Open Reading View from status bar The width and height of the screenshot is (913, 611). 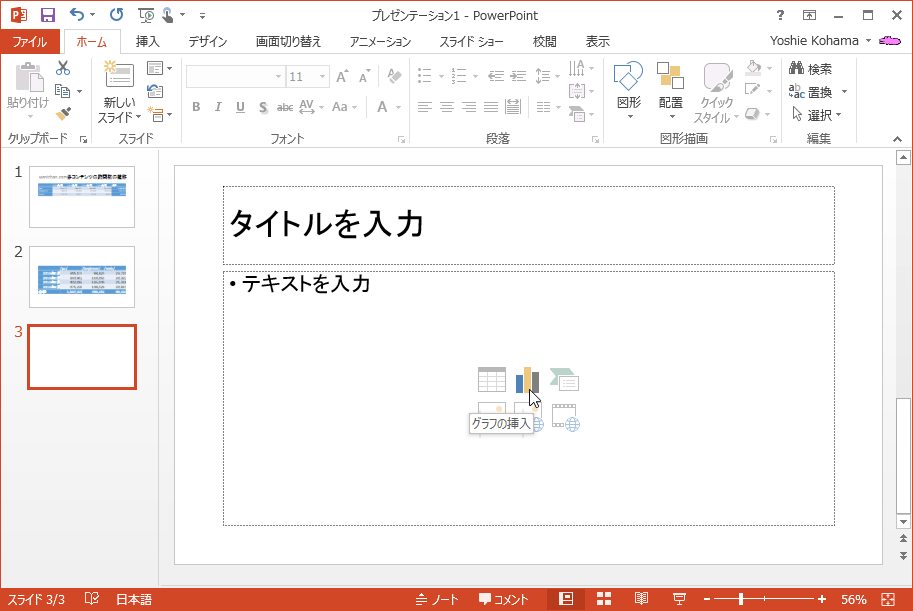coord(642,599)
